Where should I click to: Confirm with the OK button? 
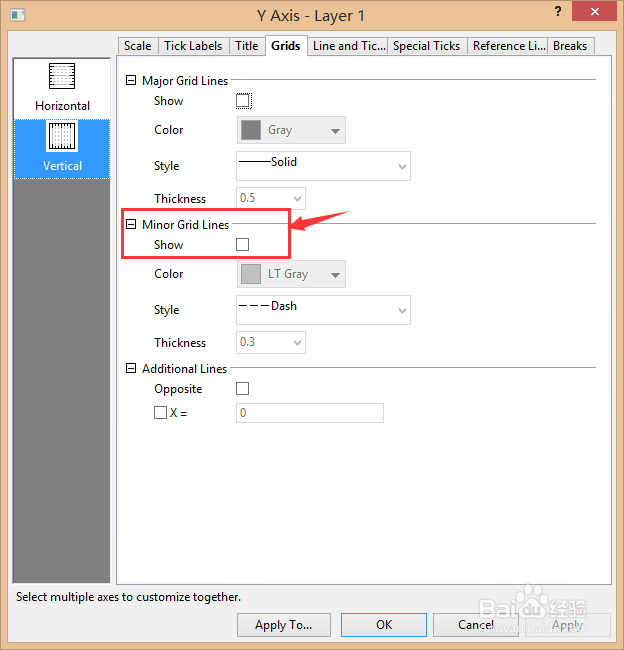click(384, 625)
